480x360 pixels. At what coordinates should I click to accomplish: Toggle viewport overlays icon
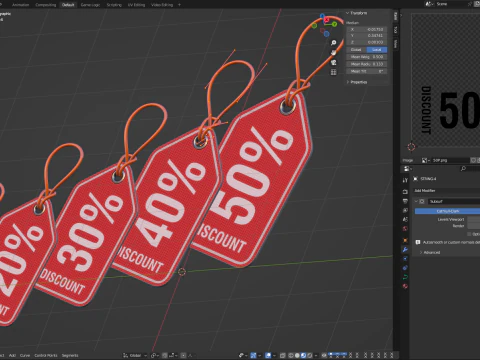[x=268, y=356]
